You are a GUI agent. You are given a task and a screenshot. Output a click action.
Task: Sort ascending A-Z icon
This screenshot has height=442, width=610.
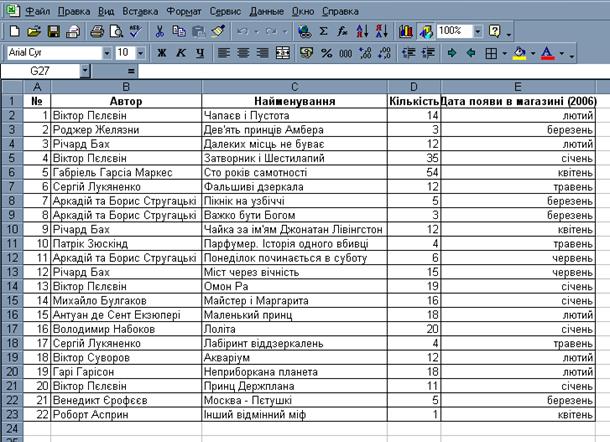tap(362, 31)
